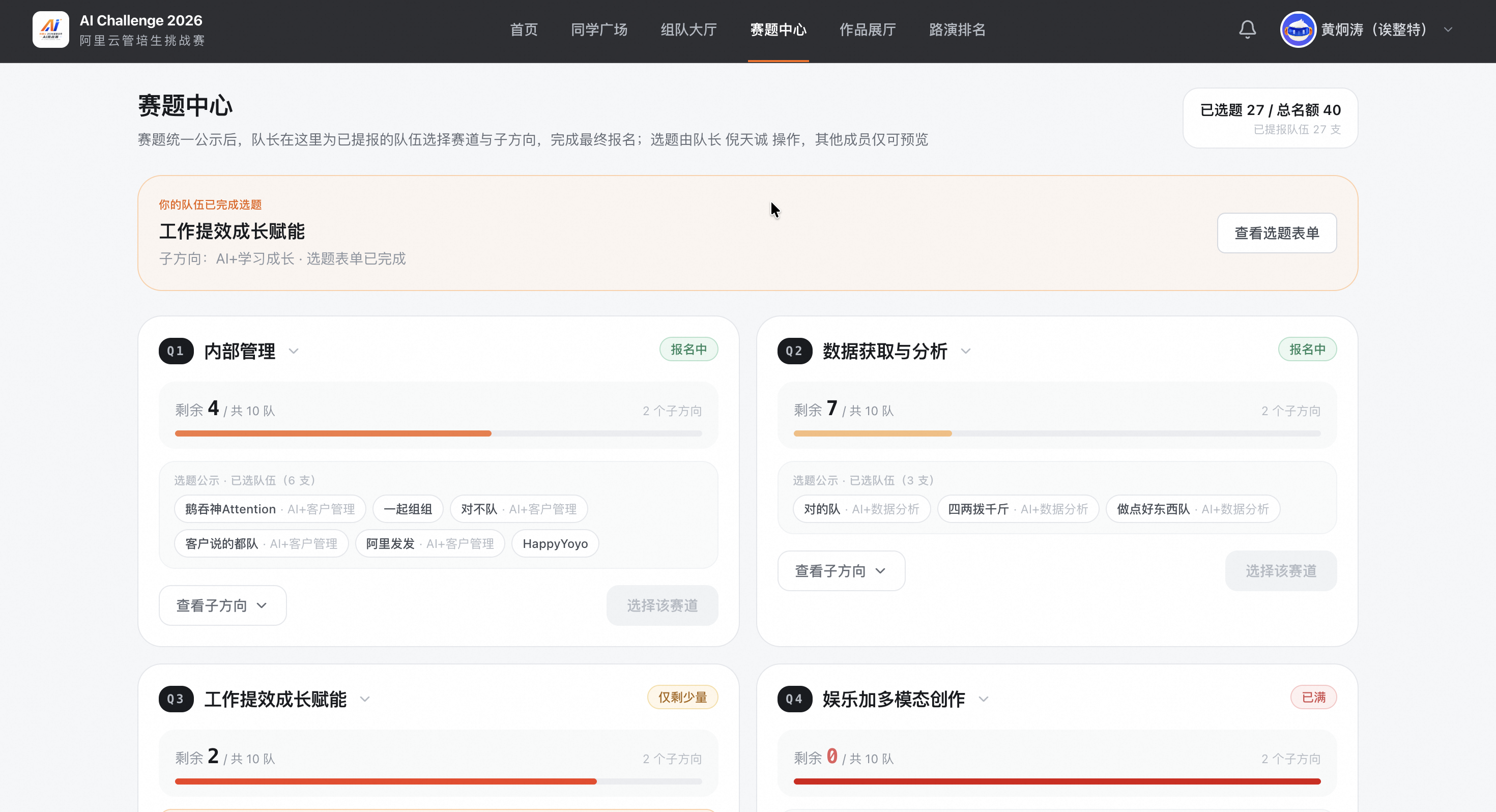Click 选择该赛道 in the 数据获取与分析 card
The width and height of the screenshot is (1496, 812).
click(1281, 571)
